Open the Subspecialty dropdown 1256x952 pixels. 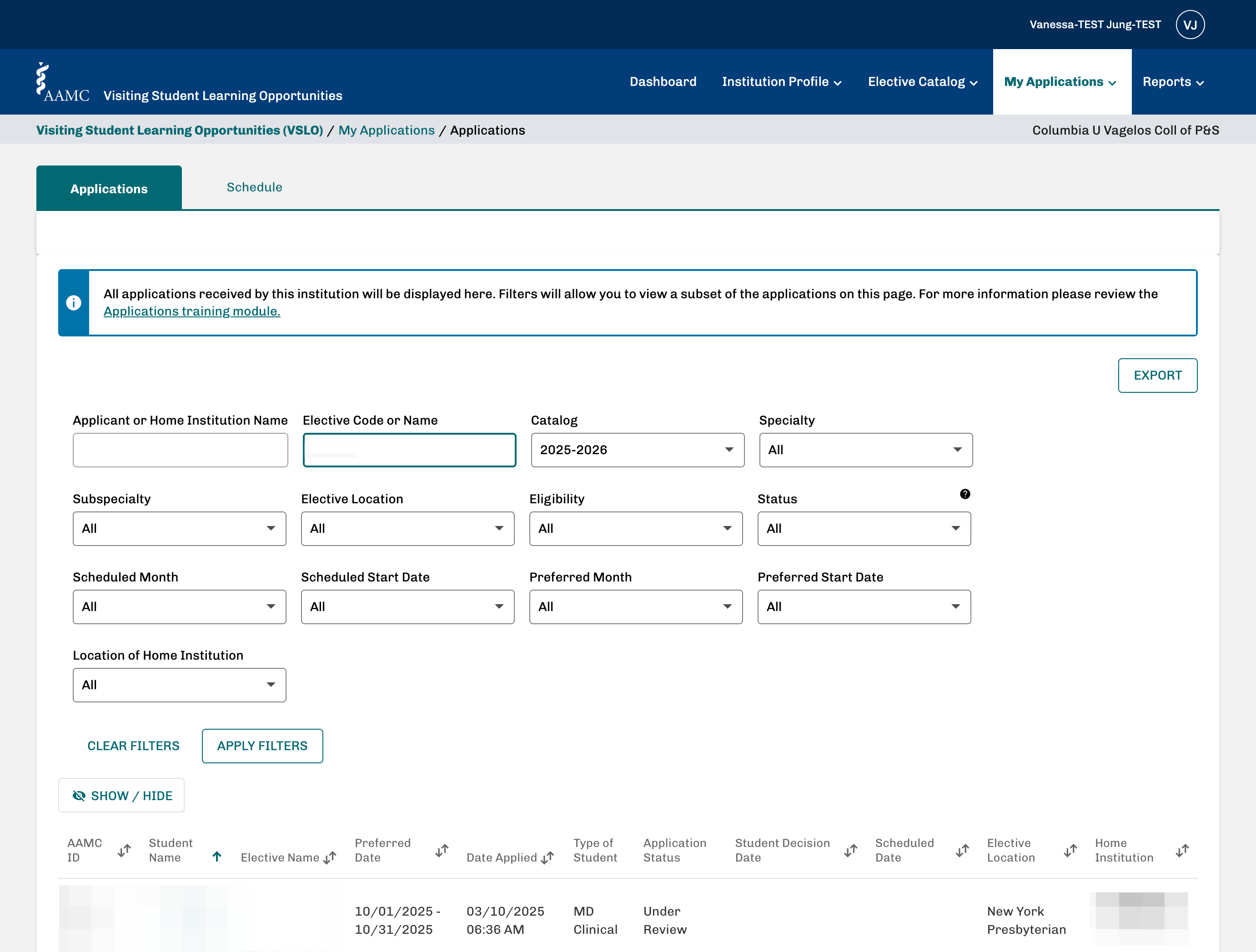[x=180, y=529]
